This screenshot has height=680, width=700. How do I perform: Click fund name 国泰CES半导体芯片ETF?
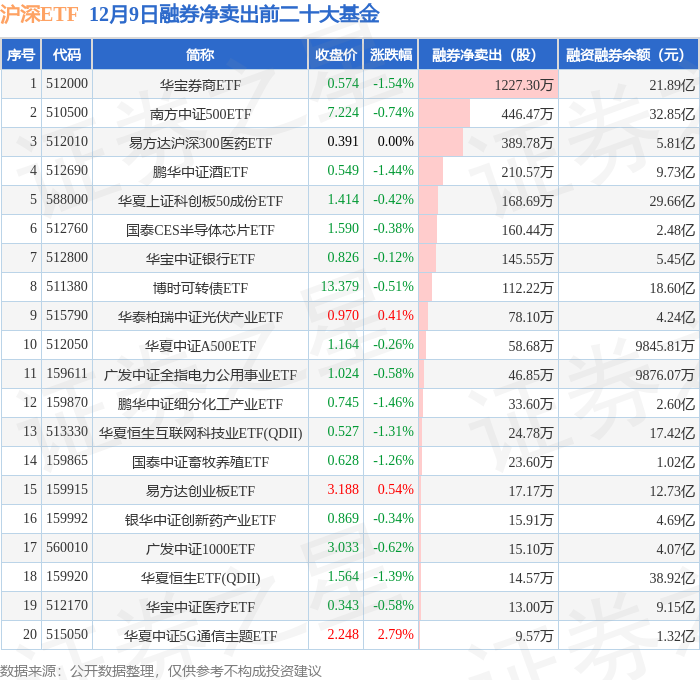(x=200, y=230)
